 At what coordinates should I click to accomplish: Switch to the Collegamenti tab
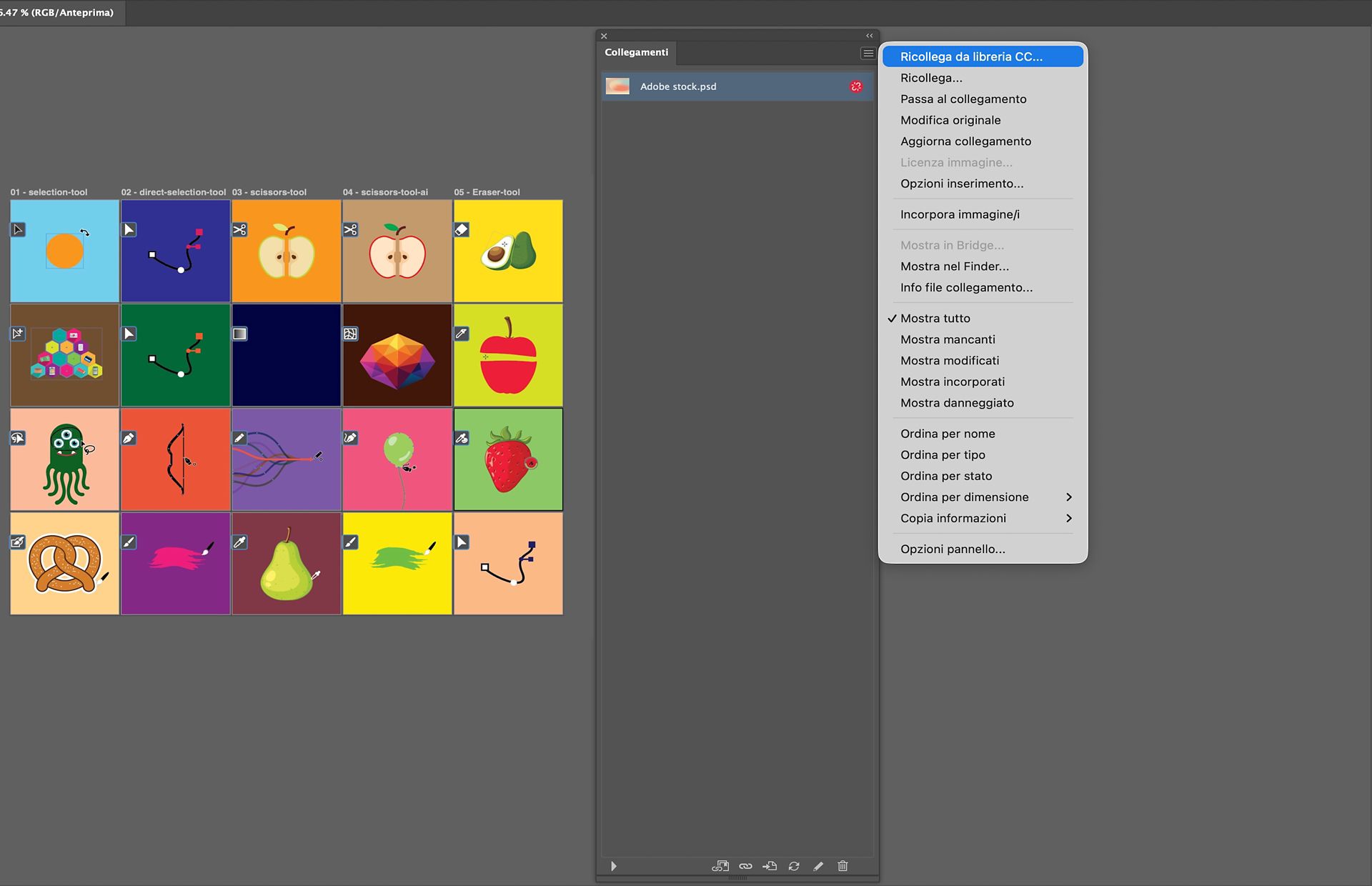(x=637, y=52)
